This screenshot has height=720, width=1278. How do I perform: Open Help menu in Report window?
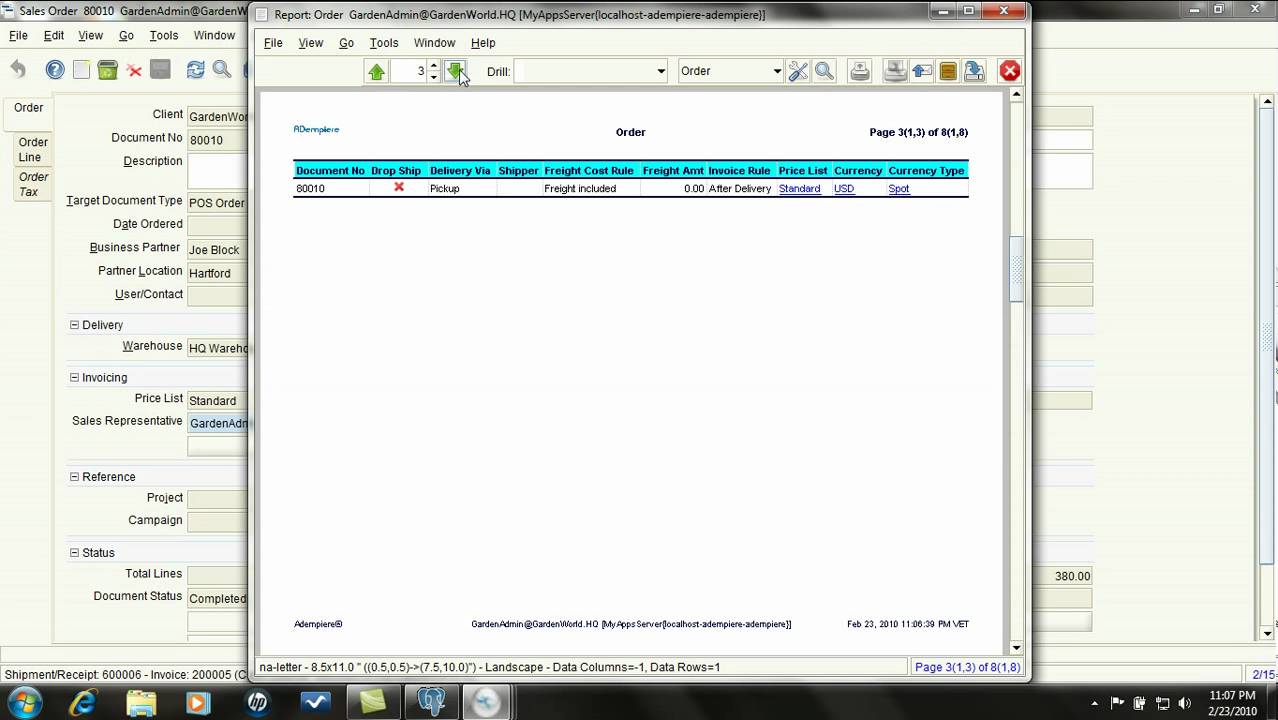pyautogui.click(x=483, y=43)
